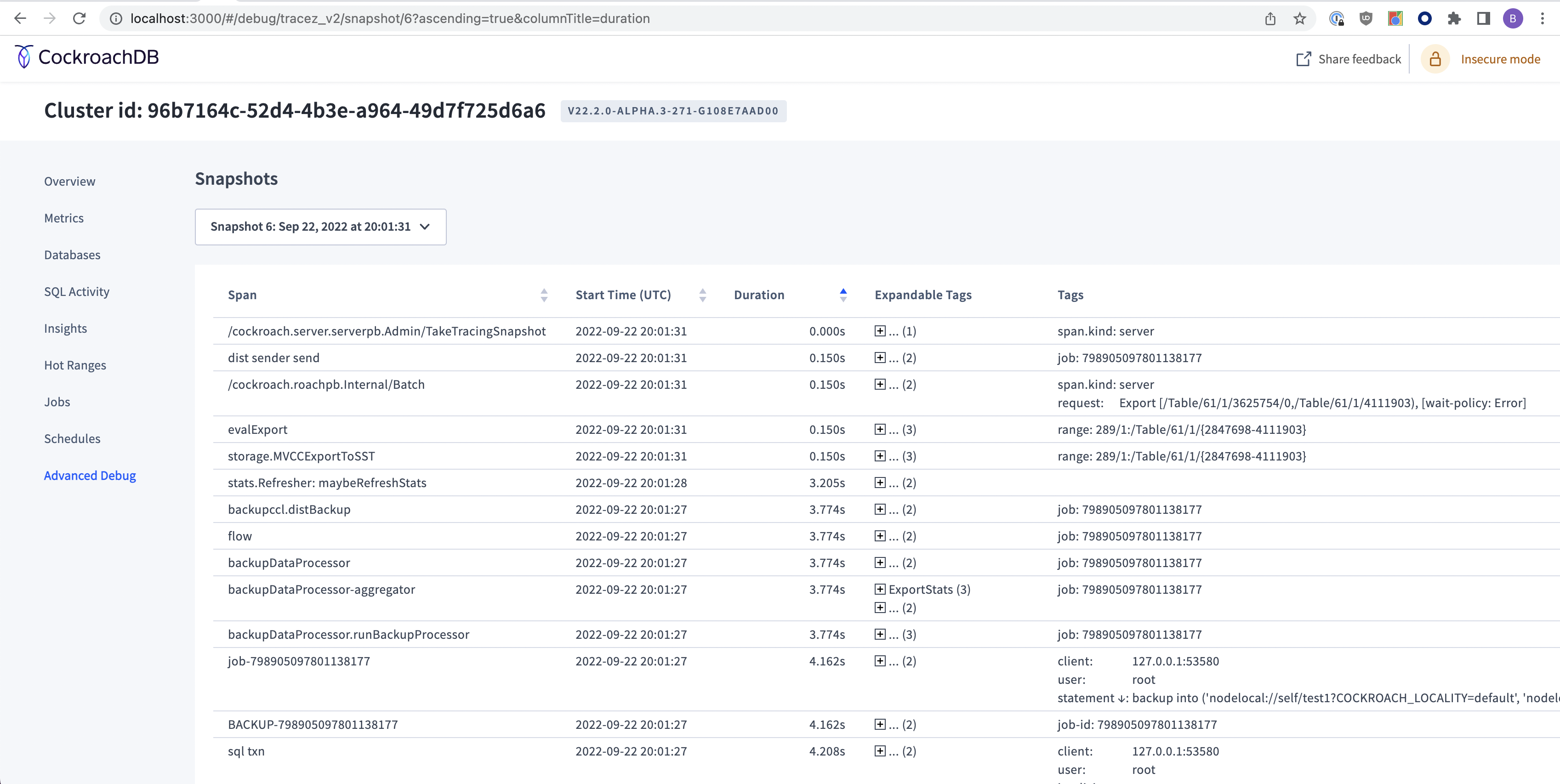The width and height of the screenshot is (1560, 784).
Task: Click the browser address bar URL
Action: [390, 19]
